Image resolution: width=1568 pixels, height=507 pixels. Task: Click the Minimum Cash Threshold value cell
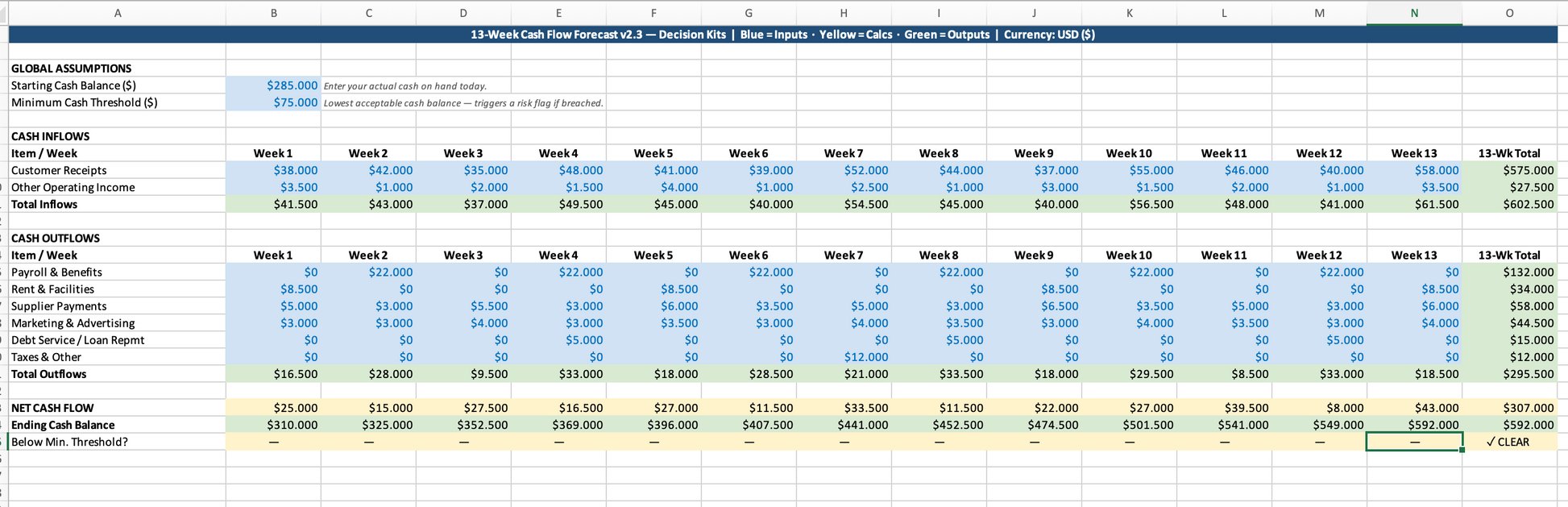[x=274, y=102]
